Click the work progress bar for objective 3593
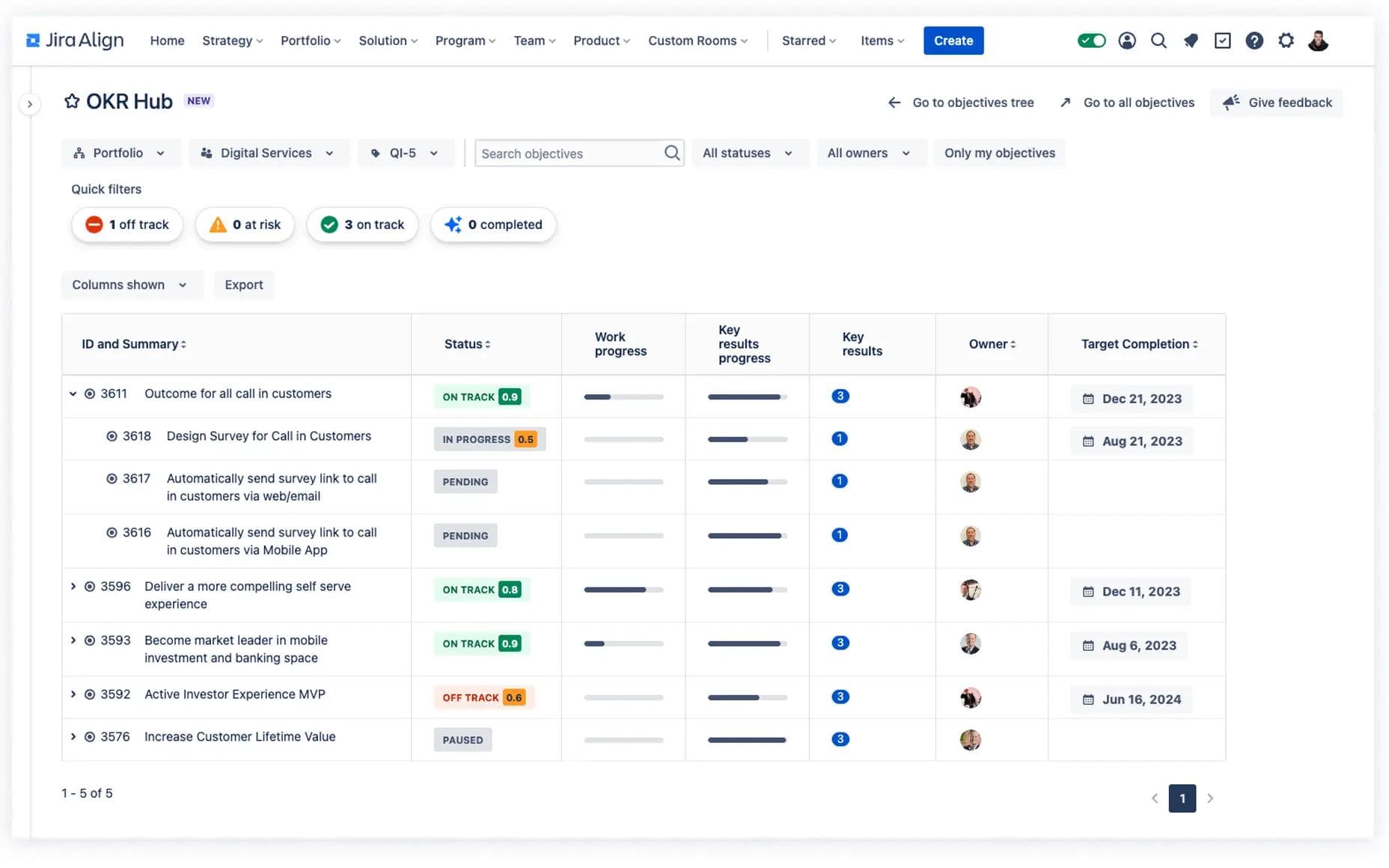The image size is (1389, 868). tap(623, 643)
